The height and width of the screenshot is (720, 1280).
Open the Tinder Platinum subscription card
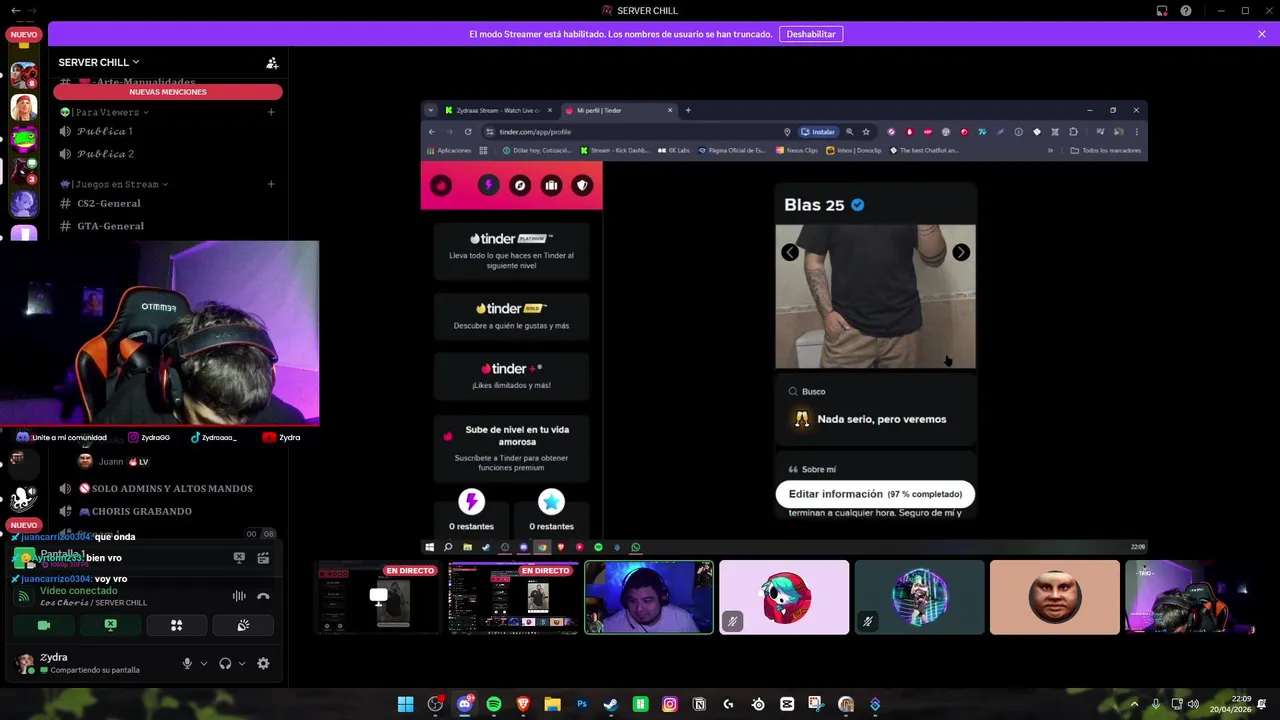[x=512, y=251]
